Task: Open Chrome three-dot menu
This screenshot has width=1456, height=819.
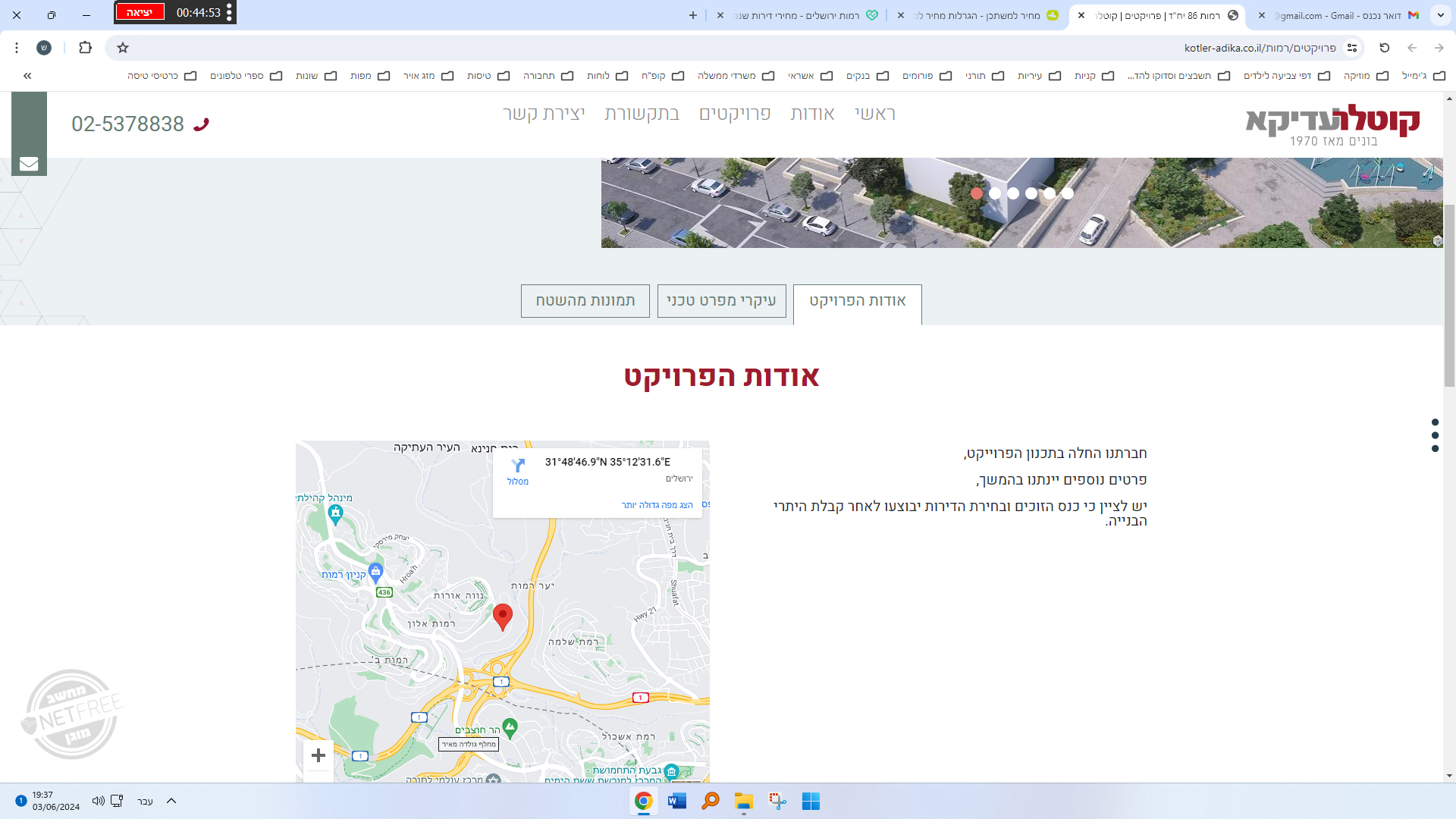Action: point(17,48)
